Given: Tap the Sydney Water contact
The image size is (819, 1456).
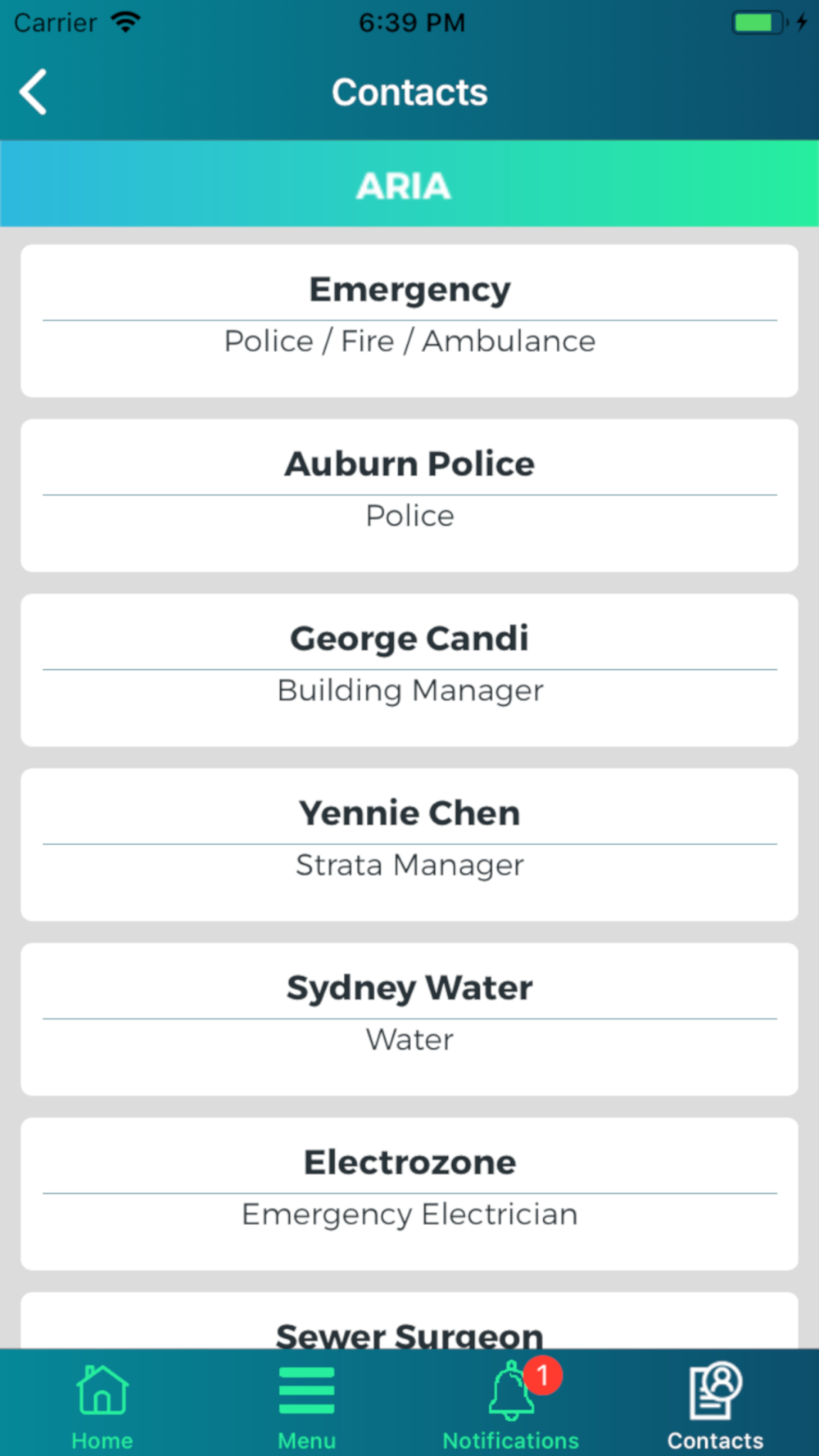Looking at the screenshot, I should pos(409,1018).
